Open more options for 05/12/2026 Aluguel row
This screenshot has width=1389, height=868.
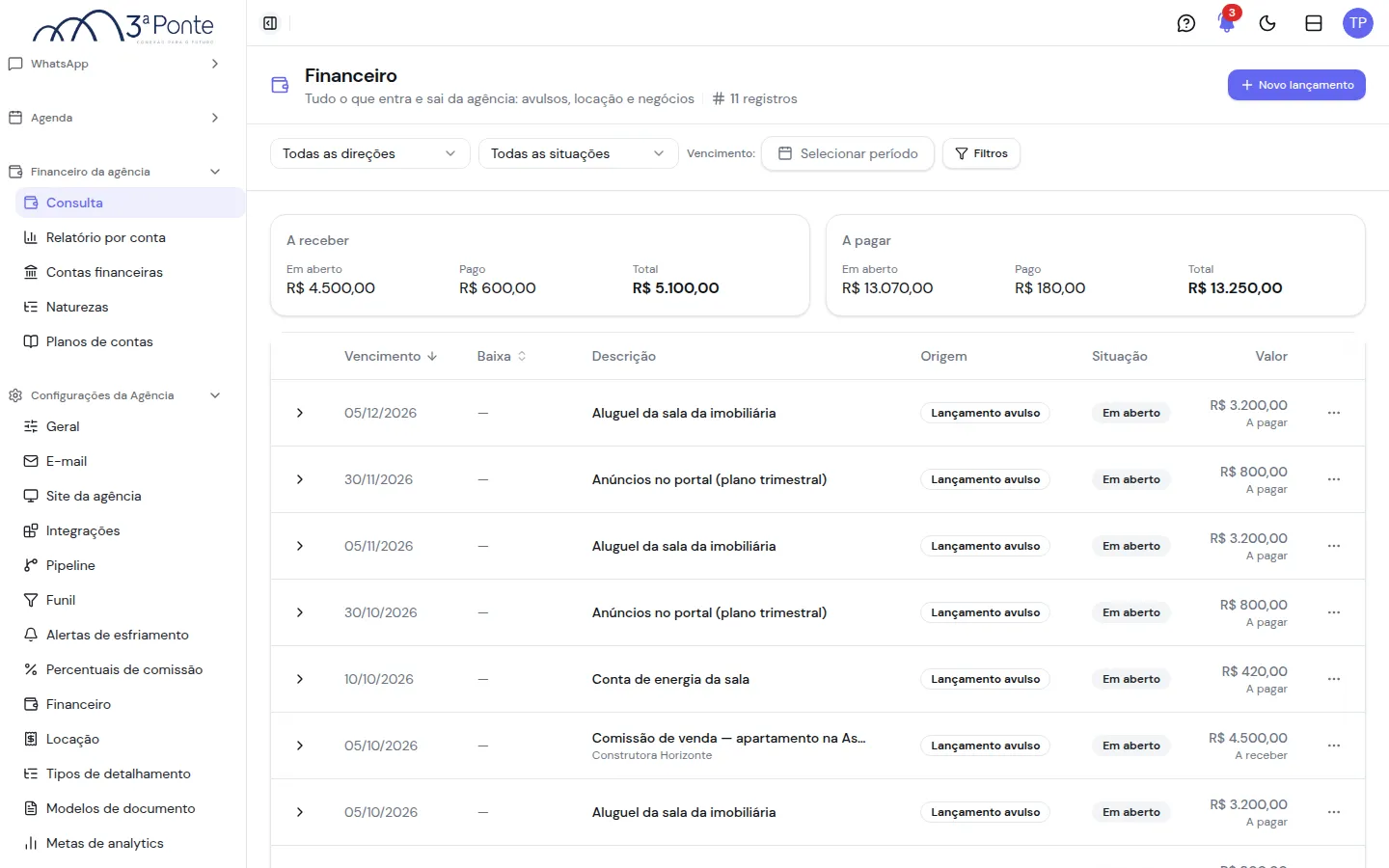pyautogui.click(x=1334, y=413)
